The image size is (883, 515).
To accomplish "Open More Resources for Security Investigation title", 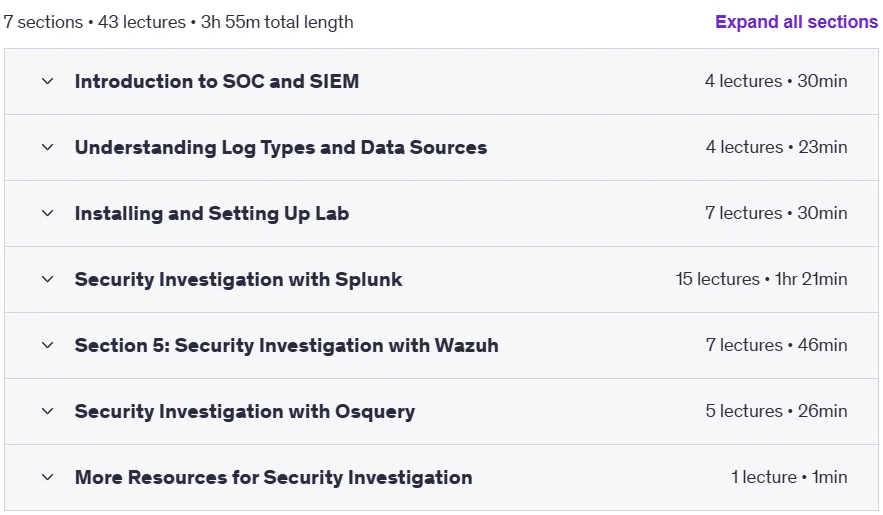I will [274, 478].
